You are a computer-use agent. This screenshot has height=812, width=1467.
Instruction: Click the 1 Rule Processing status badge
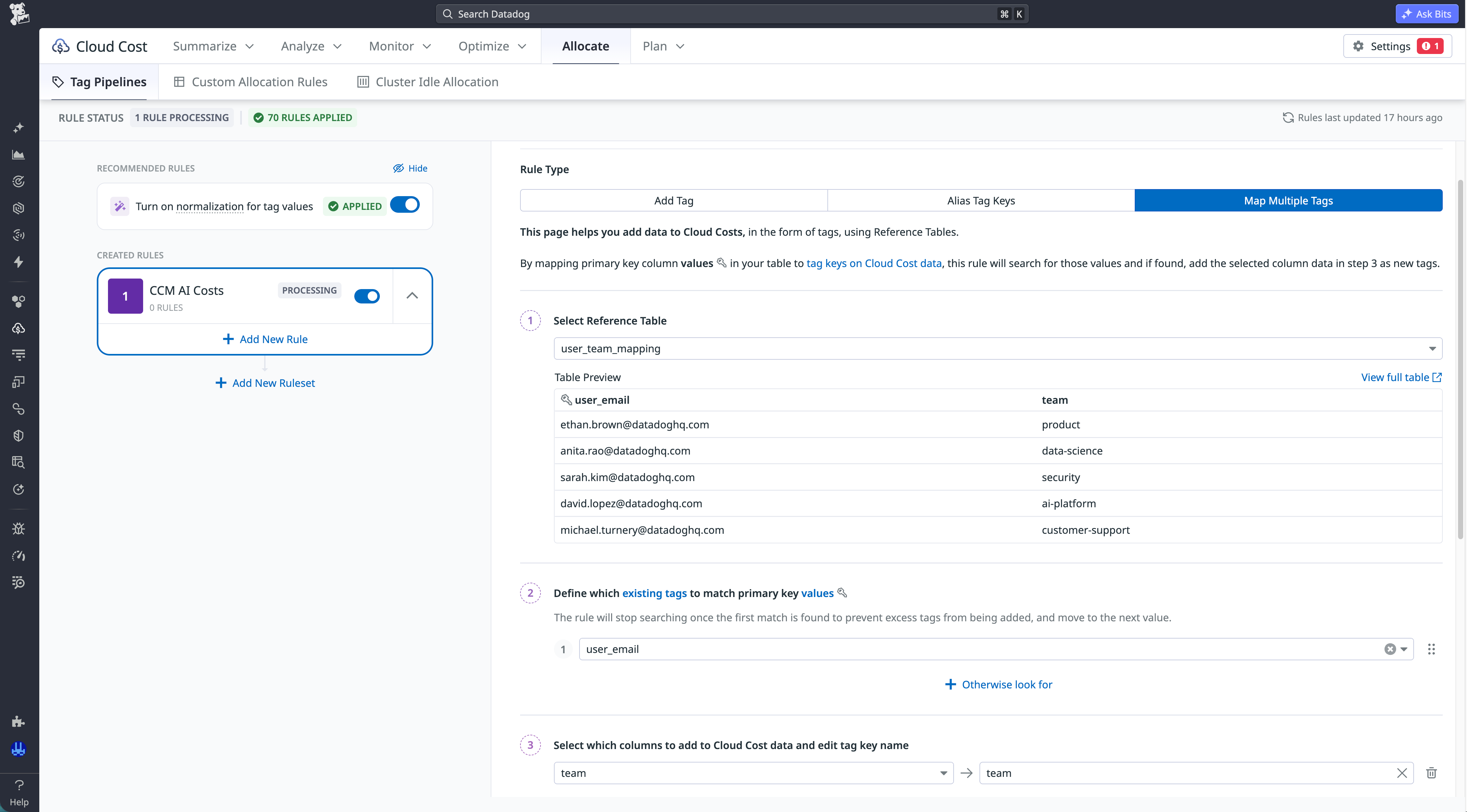pyautogui.click(x=182, y=117)
